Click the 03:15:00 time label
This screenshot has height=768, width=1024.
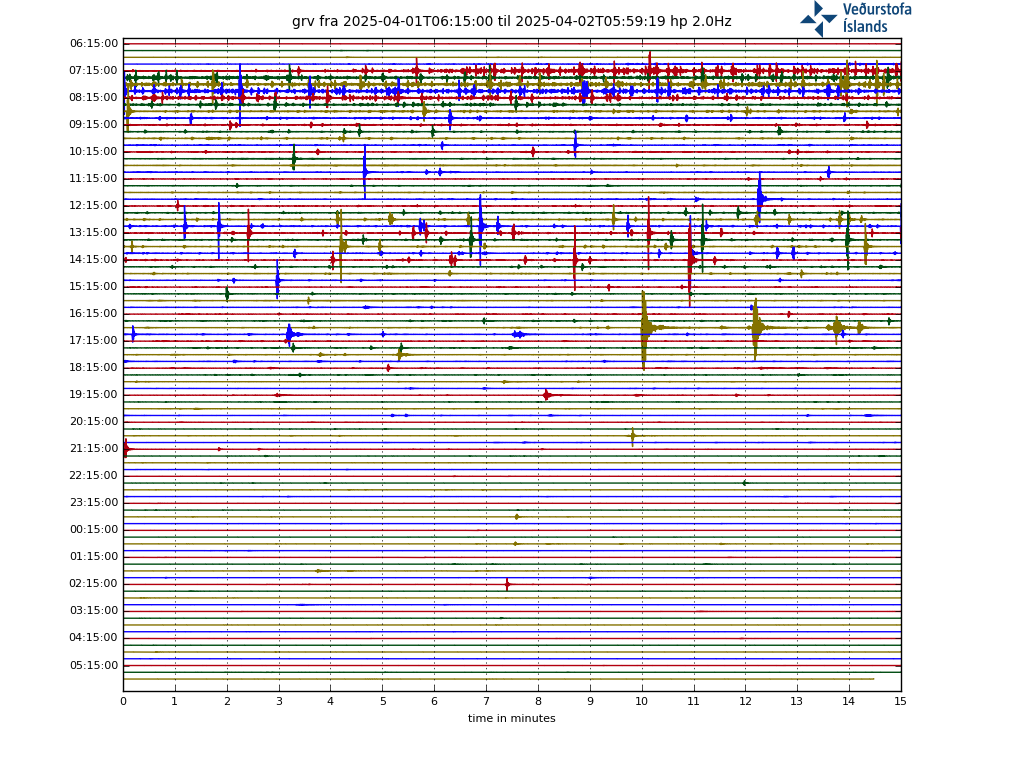coord(94,611)
